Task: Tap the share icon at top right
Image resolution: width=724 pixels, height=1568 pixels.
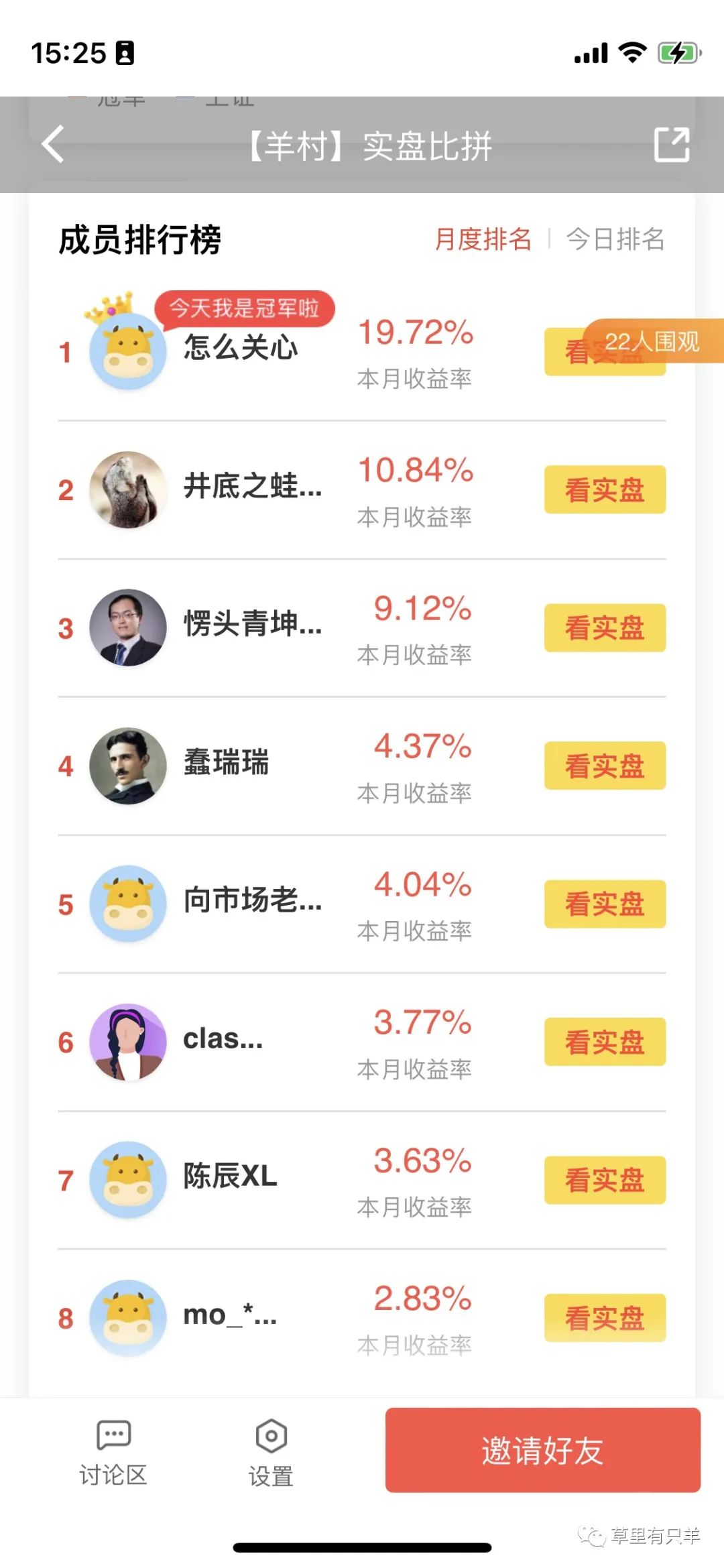Action: 672,144
